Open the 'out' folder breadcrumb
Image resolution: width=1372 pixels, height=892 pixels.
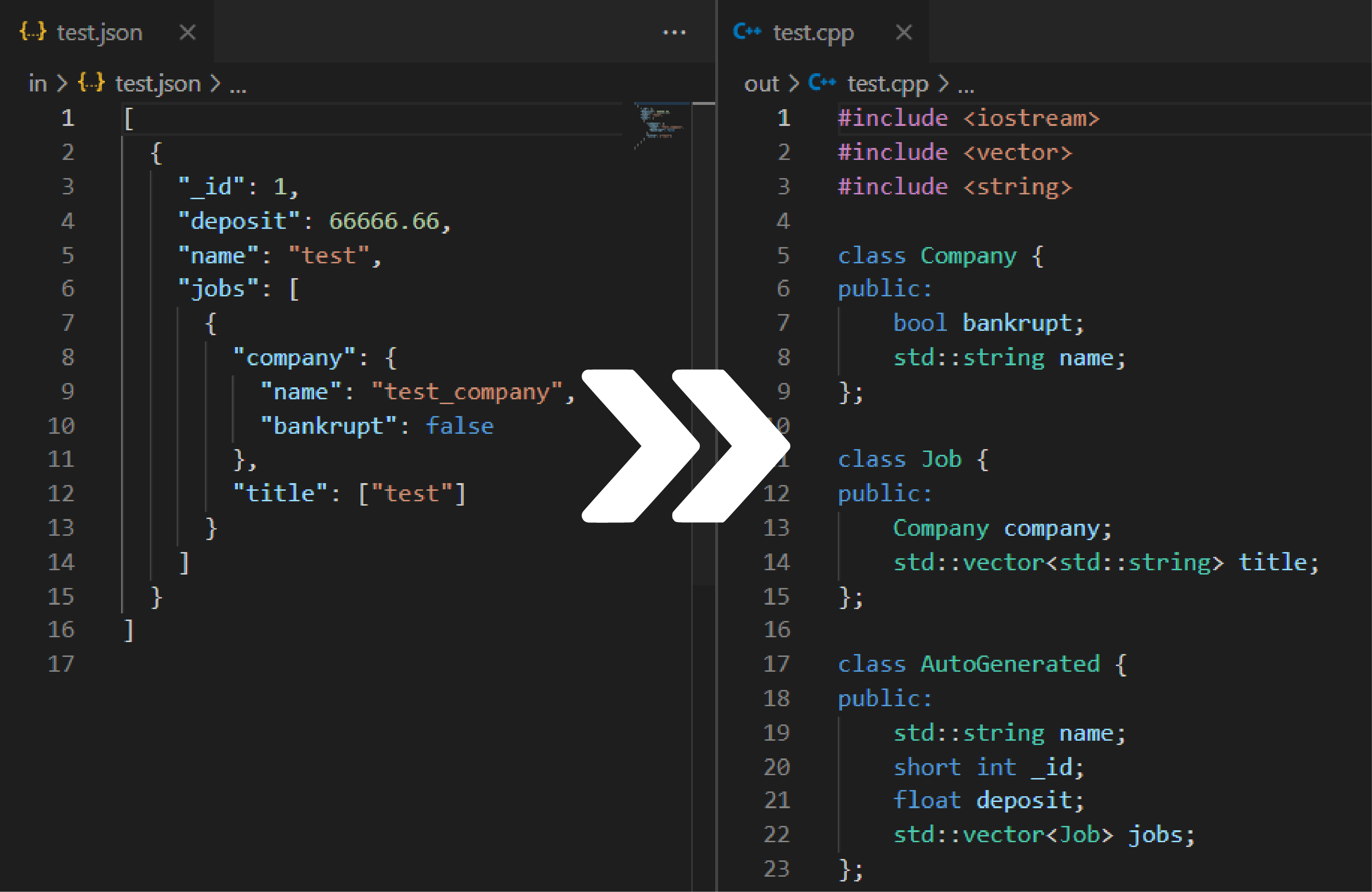[x=761, y=84]
